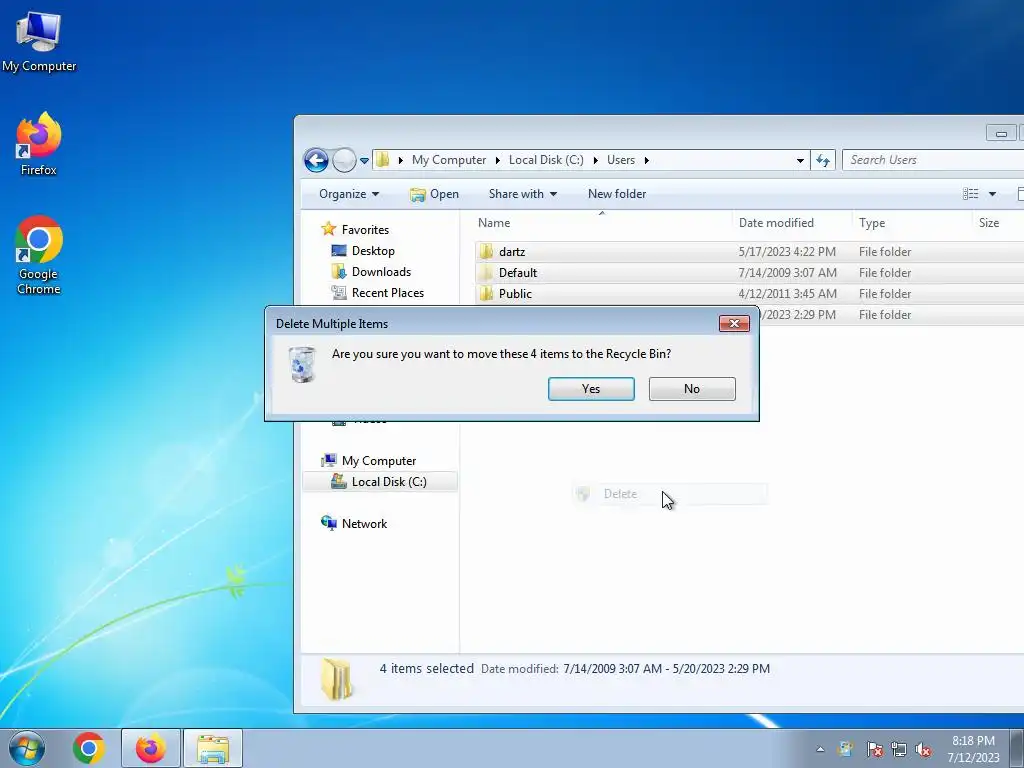This screenshot has height=768, width=1024.
Task: Click 4/12/2011 3:45 AM date cell
Action: pyautogui.click(x=787, y=293)
